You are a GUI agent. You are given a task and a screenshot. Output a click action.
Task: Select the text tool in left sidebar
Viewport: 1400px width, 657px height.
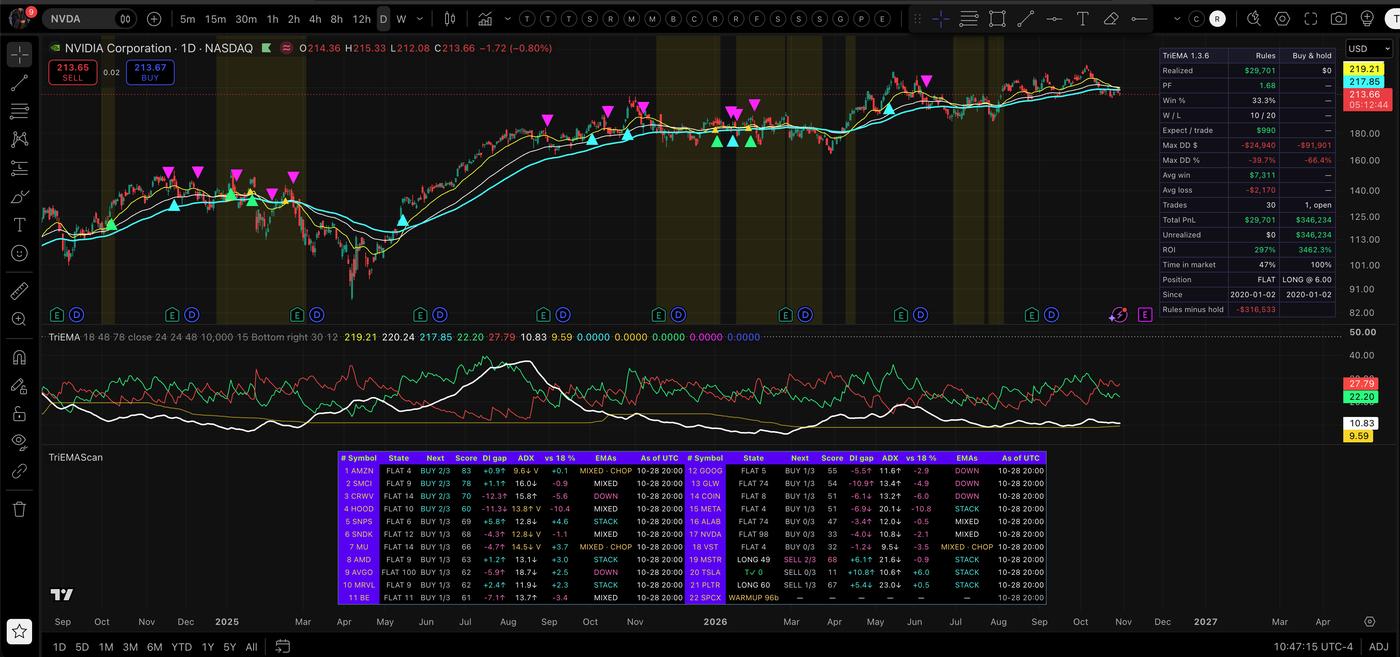[x=19, y=225]
